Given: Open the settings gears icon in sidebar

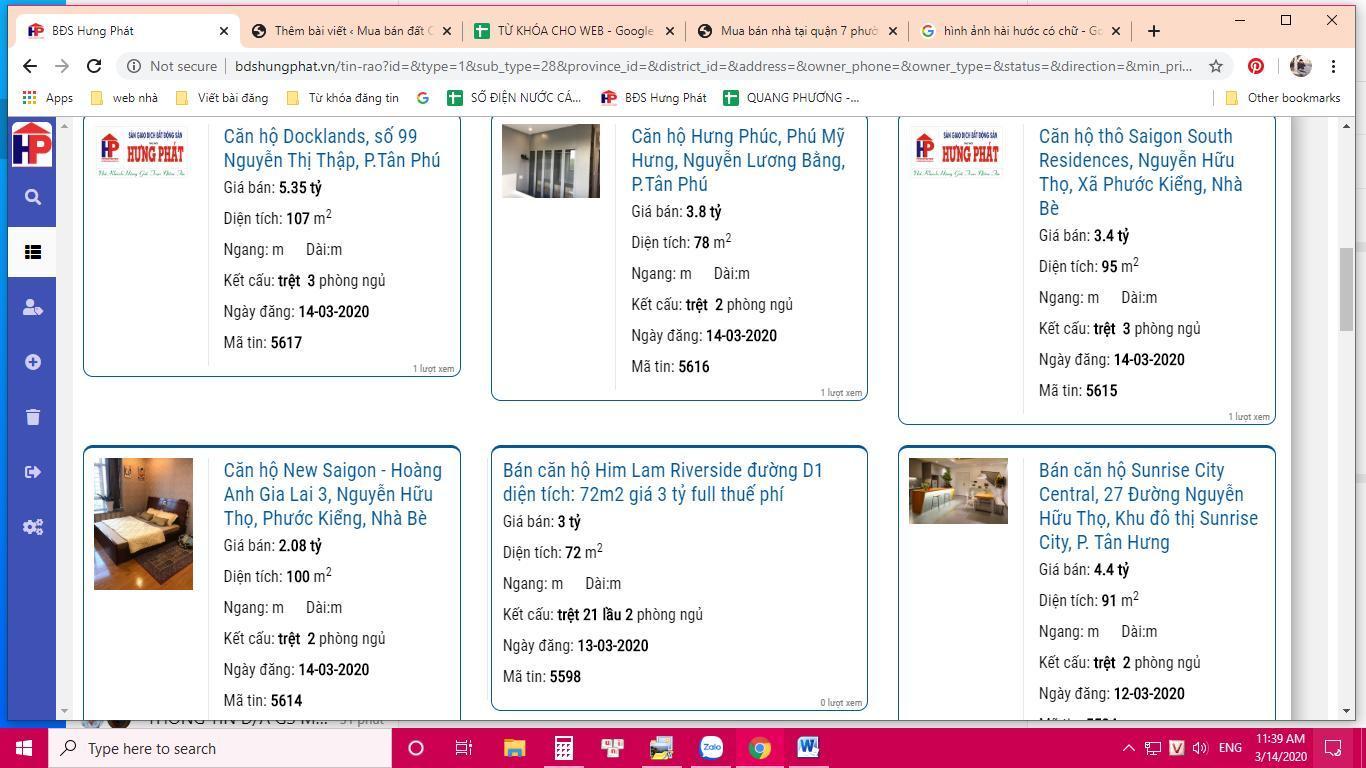Looking at the screenshot, I should pos(32,527).
